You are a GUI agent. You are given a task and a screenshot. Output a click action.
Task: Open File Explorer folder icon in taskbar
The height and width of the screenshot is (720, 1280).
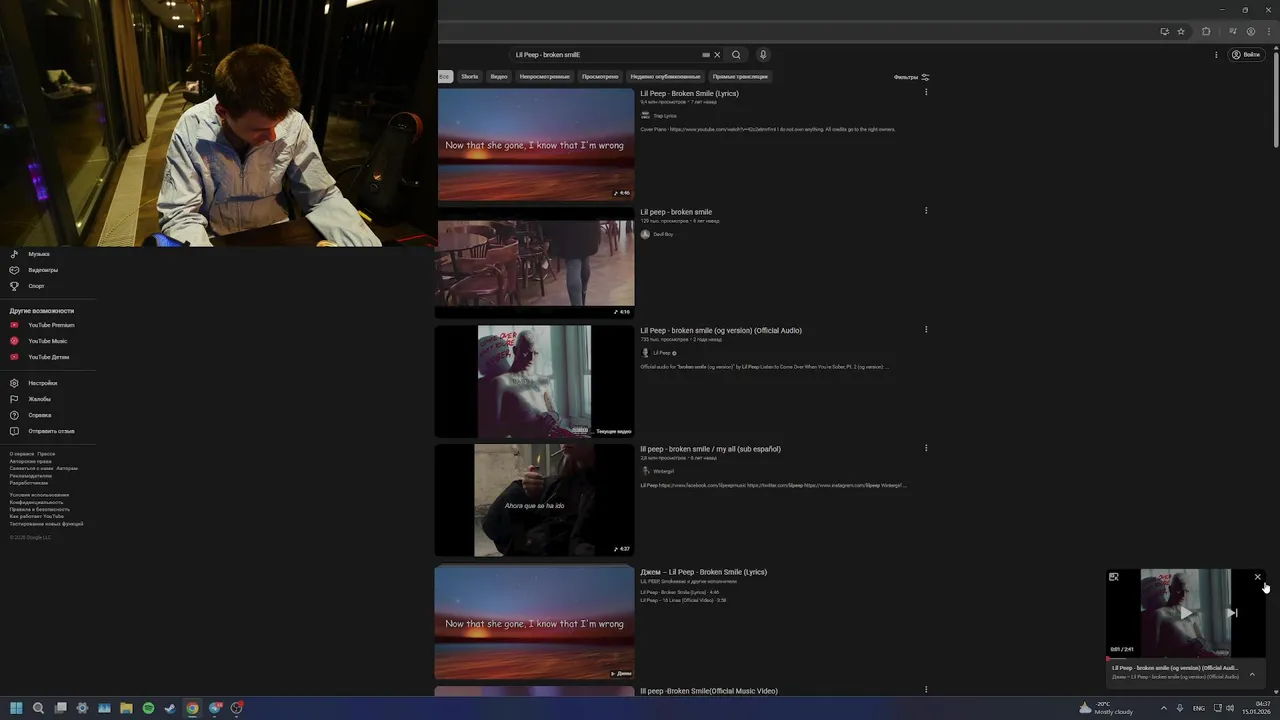coord(126,708)
